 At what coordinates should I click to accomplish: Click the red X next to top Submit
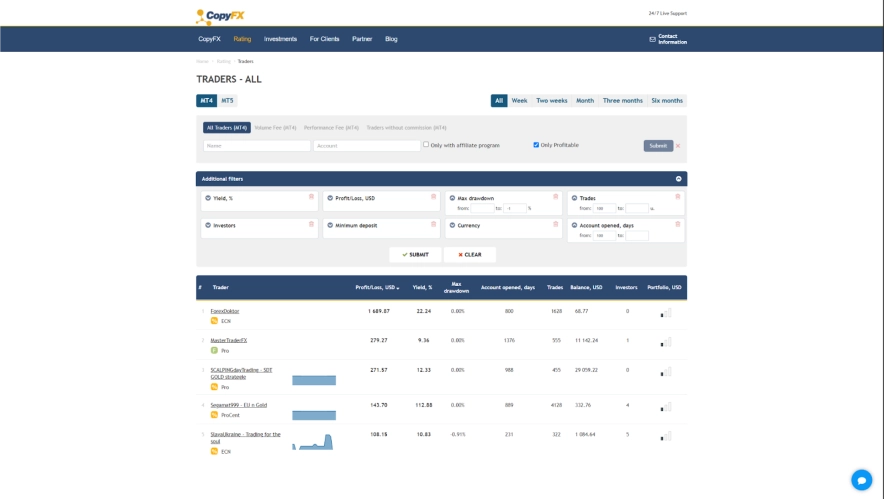[678, 146]
